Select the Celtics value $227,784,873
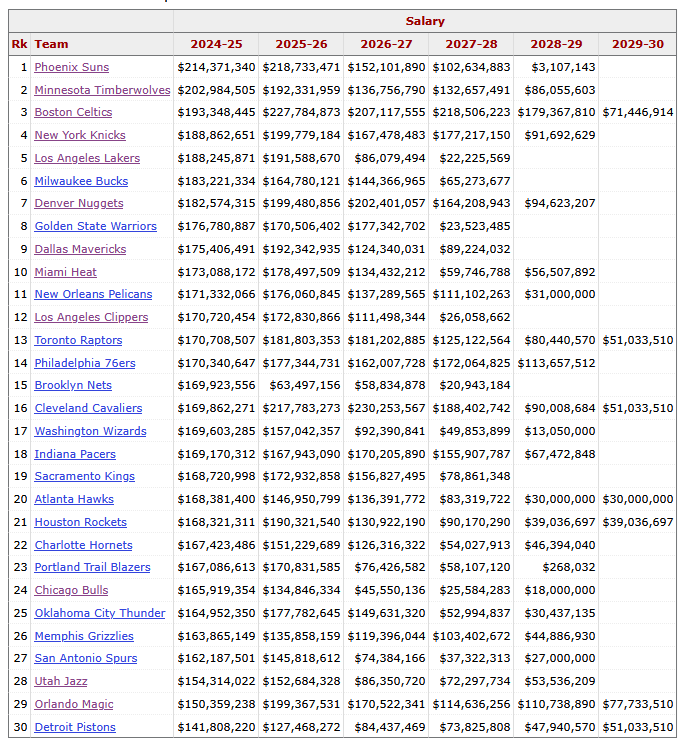 click(x=301, y=112)
